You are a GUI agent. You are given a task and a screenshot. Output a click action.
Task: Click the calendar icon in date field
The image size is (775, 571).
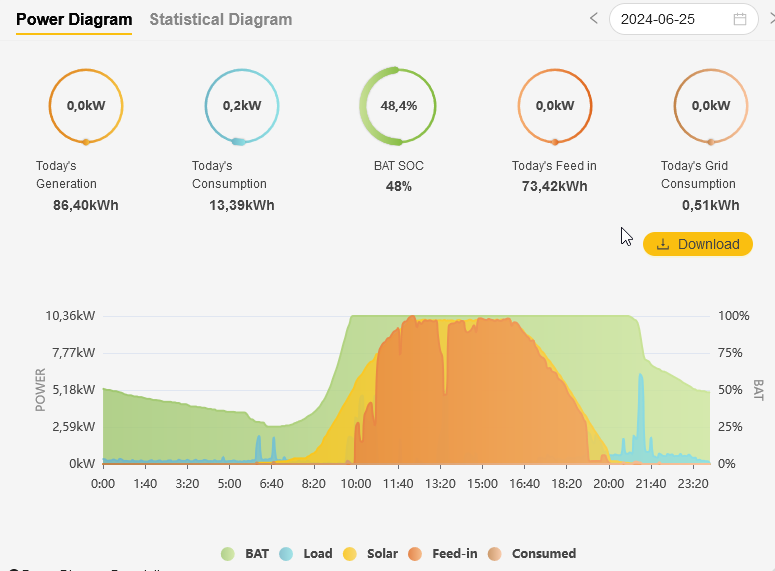(x=740, y=19)
